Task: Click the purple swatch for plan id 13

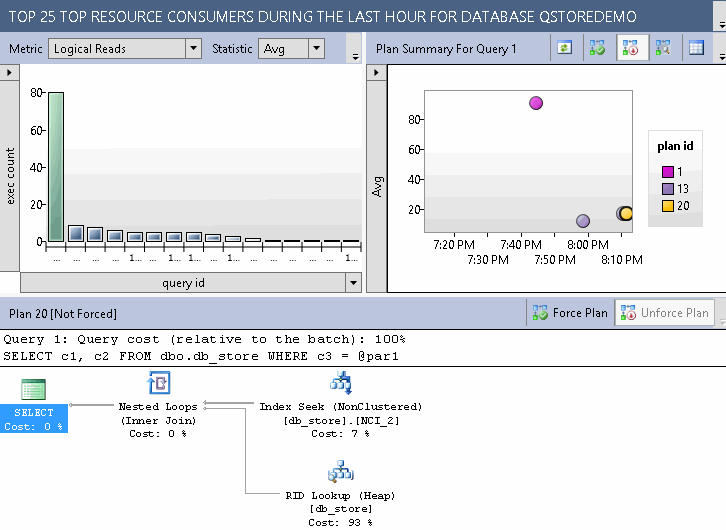Action: tap(667, 188)
